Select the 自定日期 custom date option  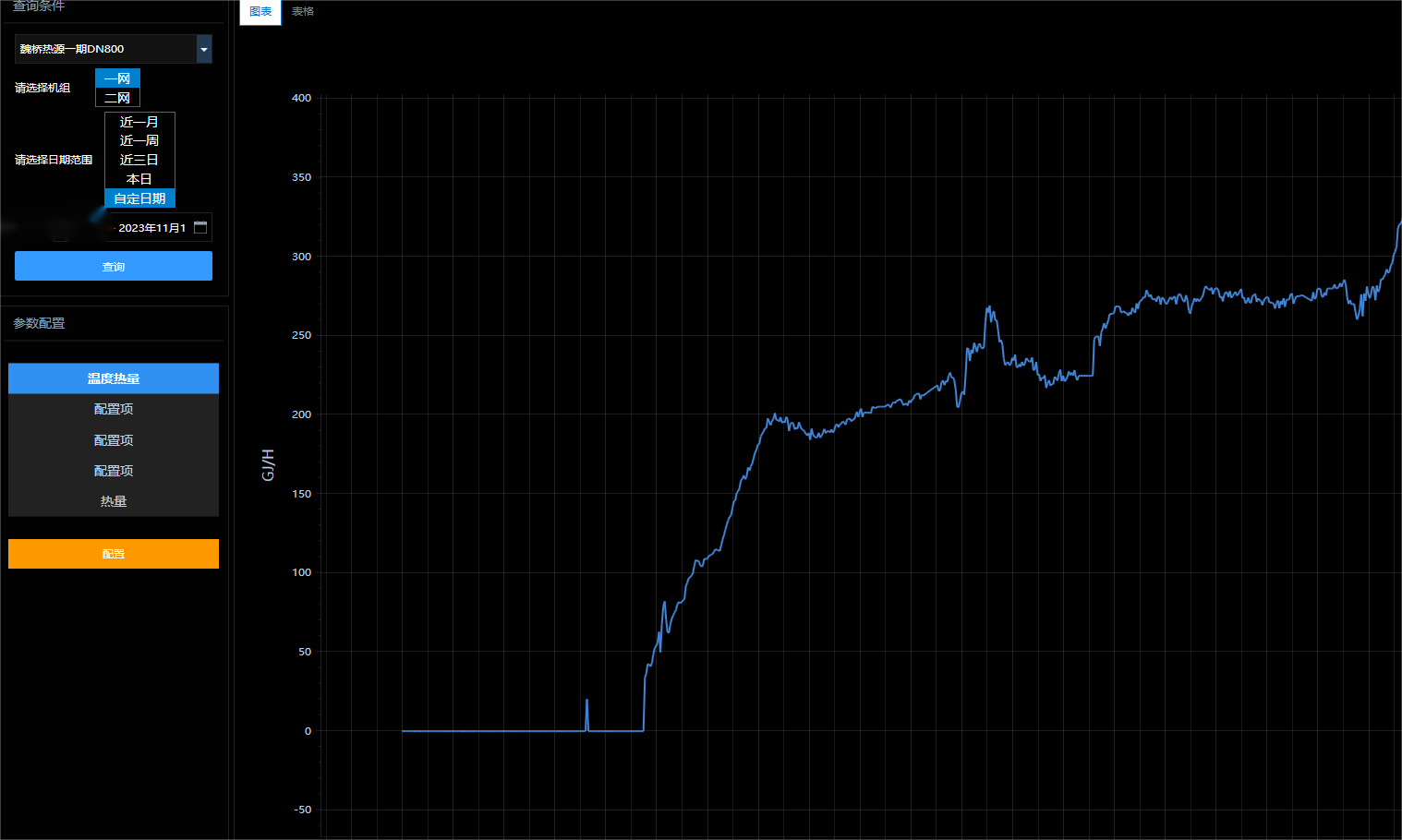pos(139,198)
